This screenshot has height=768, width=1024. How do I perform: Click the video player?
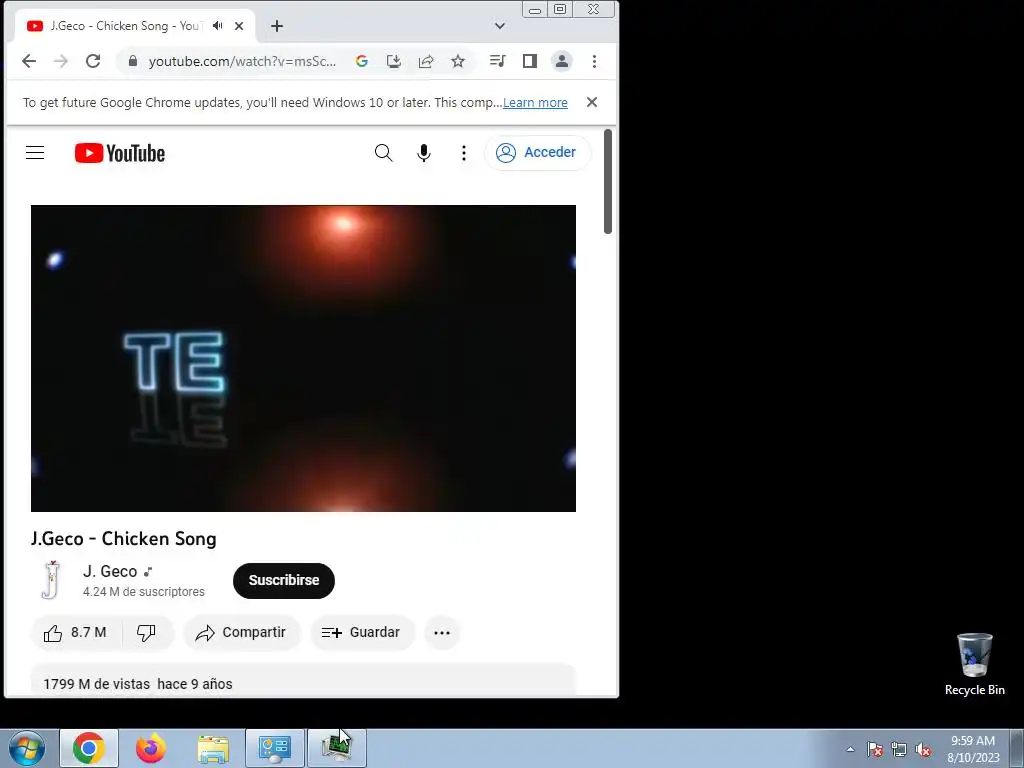coord(303,358)
